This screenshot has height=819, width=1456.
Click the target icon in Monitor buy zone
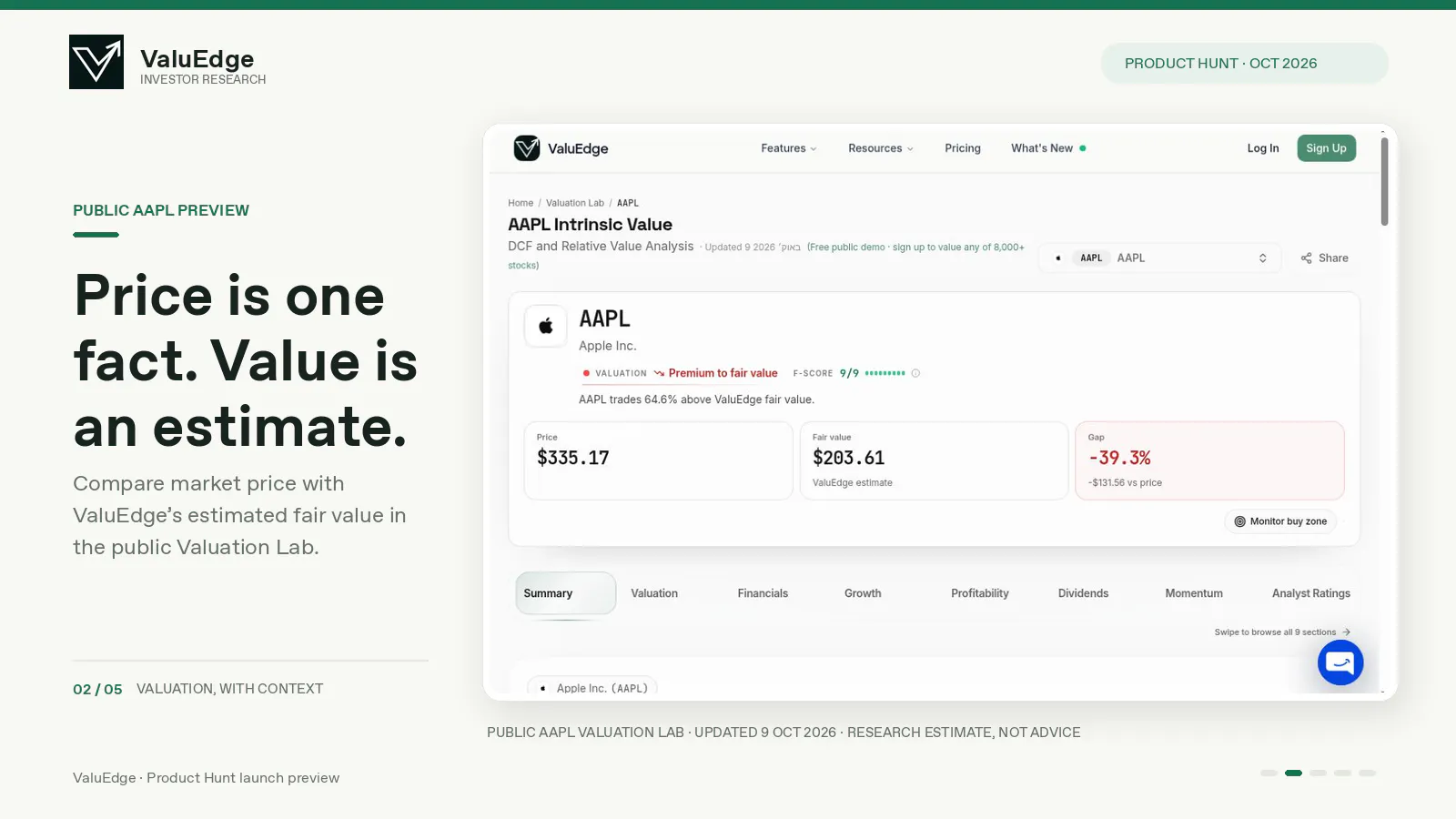(1239, 521)
